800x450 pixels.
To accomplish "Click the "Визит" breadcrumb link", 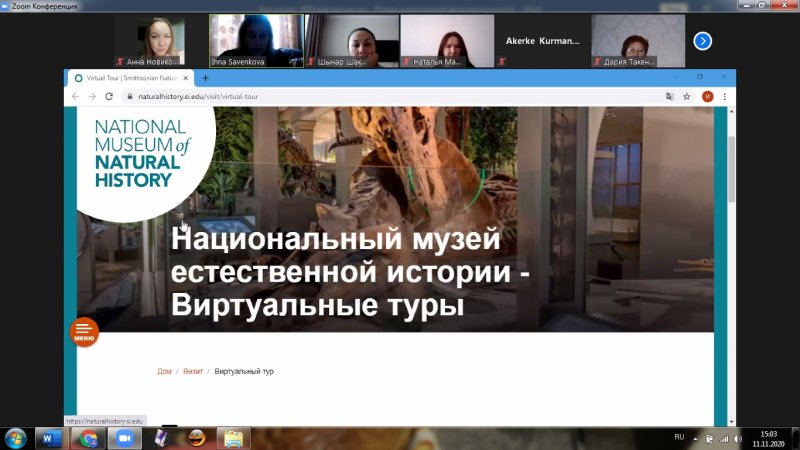I will click(192, 371).
